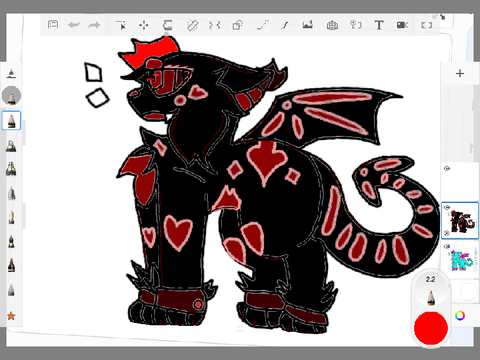Undo the last stroke
480x360 pixels.
click(x=74, y=25)
